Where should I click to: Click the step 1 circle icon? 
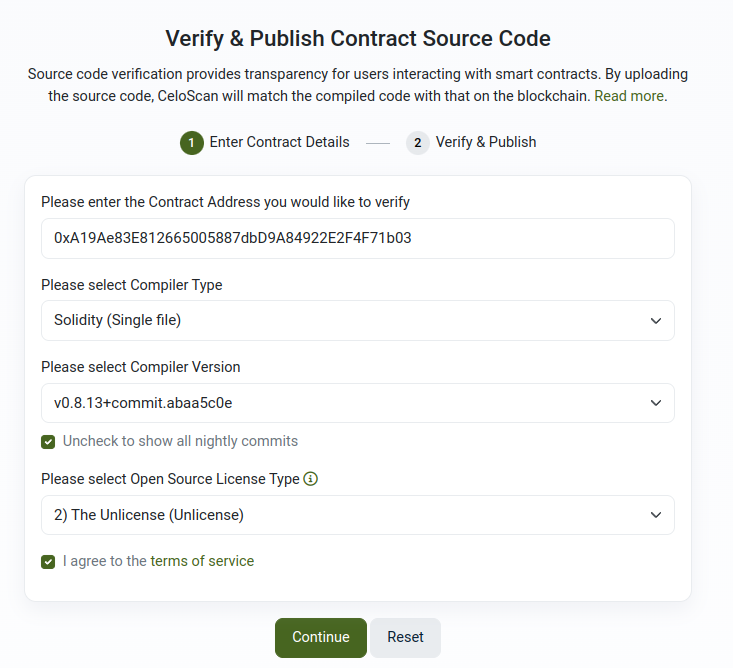[x=192, y=143]
